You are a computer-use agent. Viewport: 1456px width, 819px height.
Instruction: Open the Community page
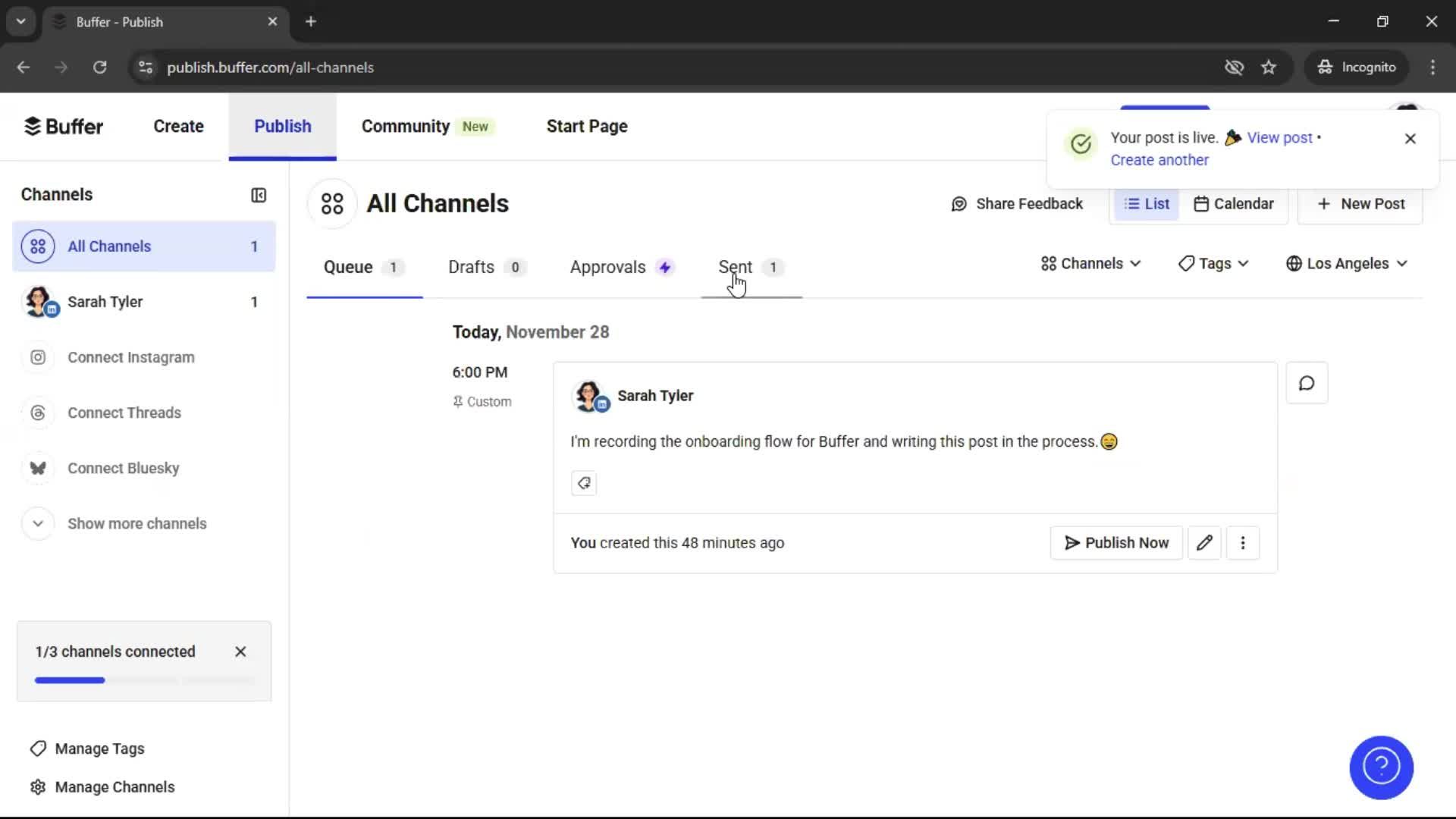pos(405,126)
